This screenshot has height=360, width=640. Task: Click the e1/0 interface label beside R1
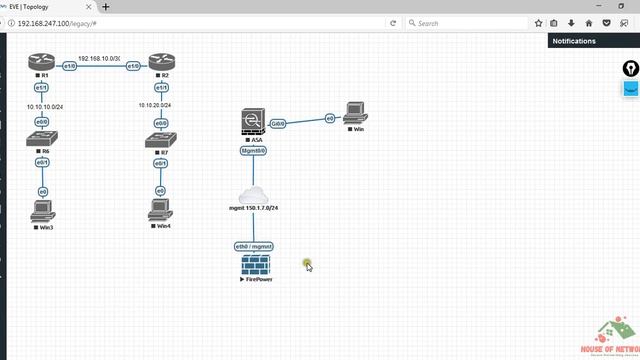tap(70, 66)
